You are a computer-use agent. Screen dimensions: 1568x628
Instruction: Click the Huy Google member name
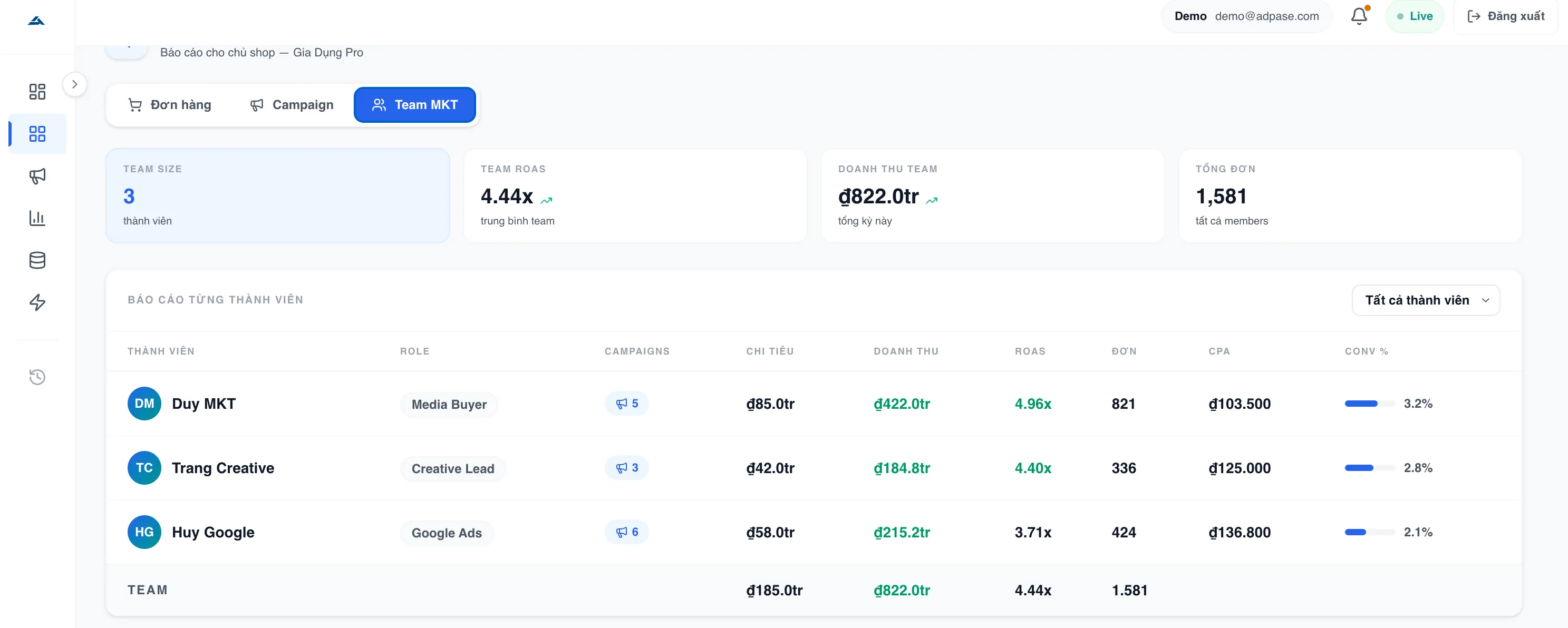(x=213, y=532)
